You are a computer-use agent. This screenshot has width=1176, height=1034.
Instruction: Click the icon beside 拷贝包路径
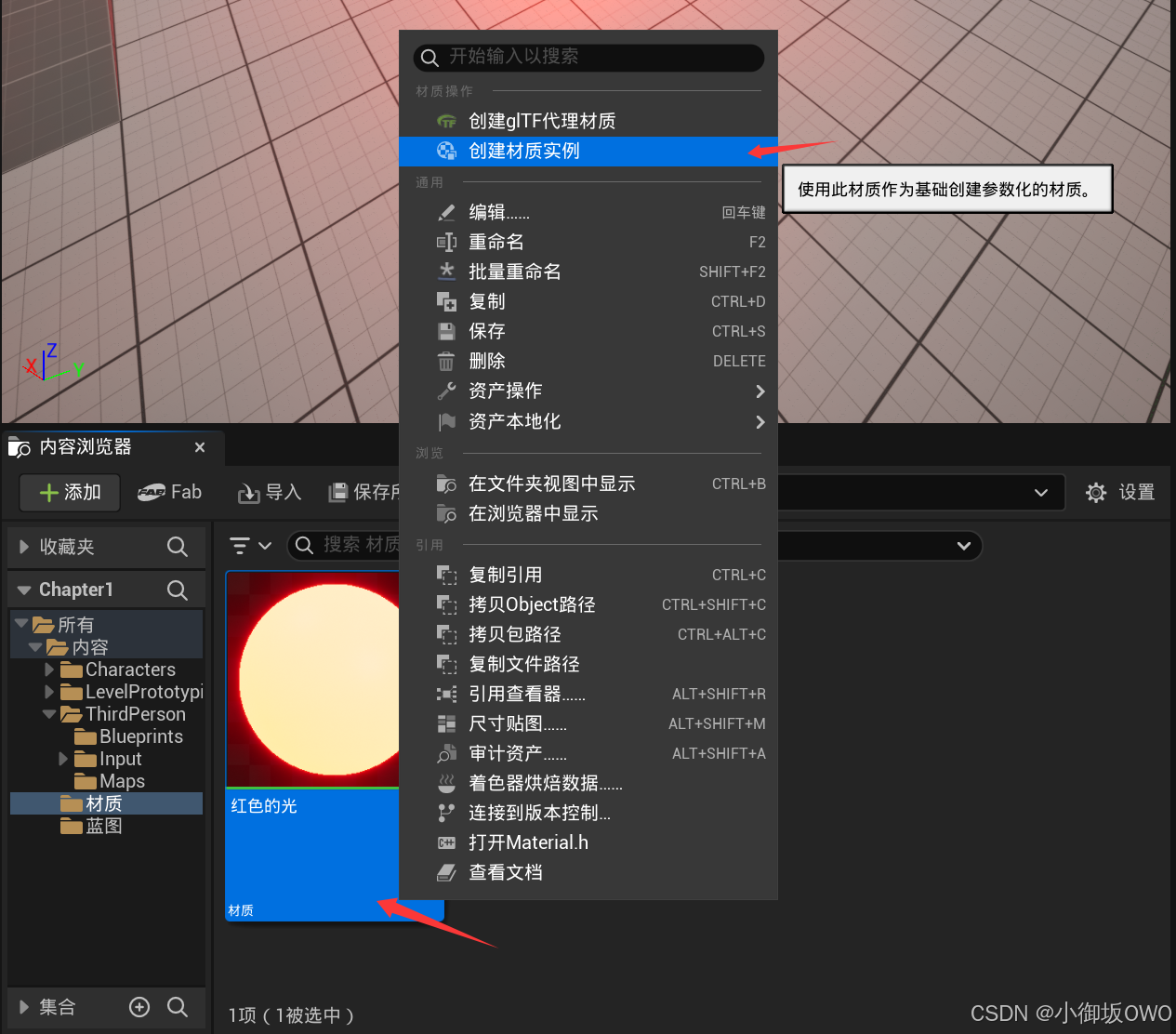pos(447,634)
